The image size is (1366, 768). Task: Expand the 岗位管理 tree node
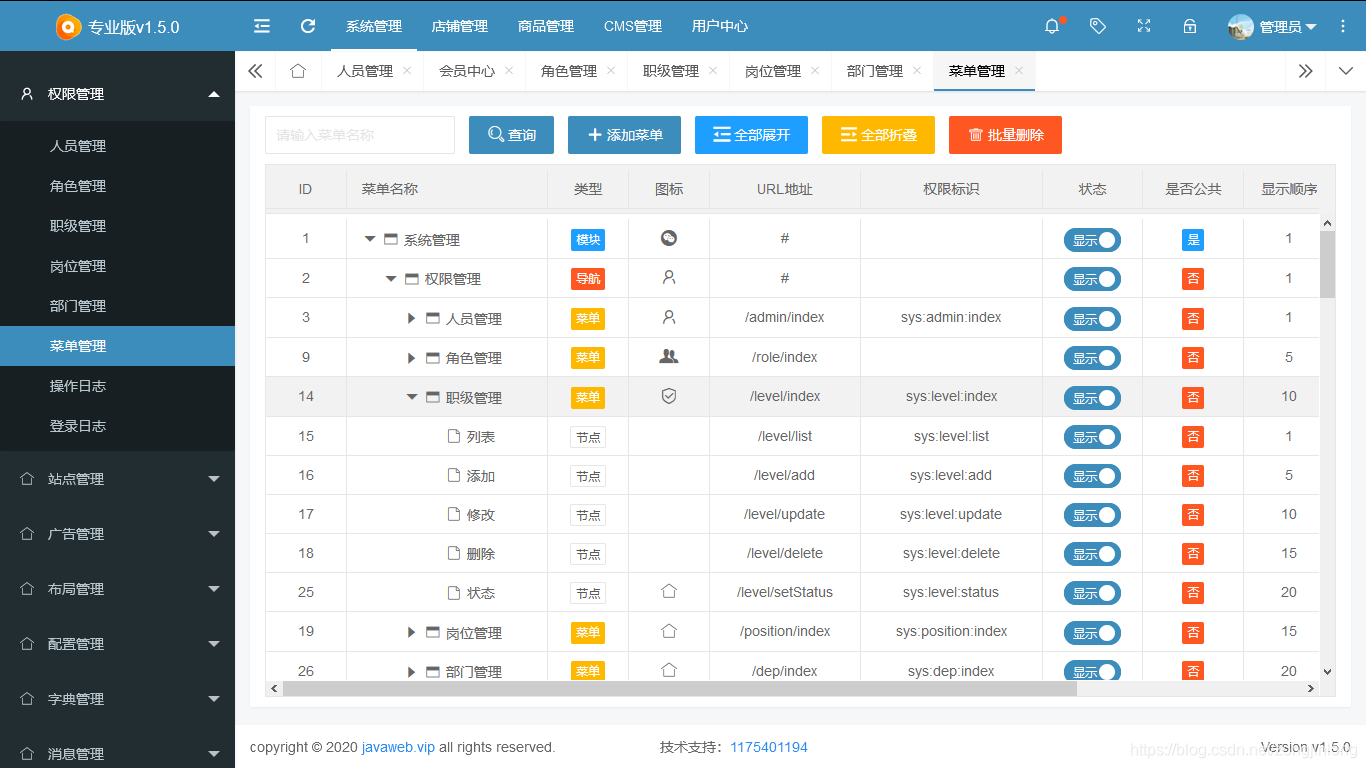(x=411, y=632)
